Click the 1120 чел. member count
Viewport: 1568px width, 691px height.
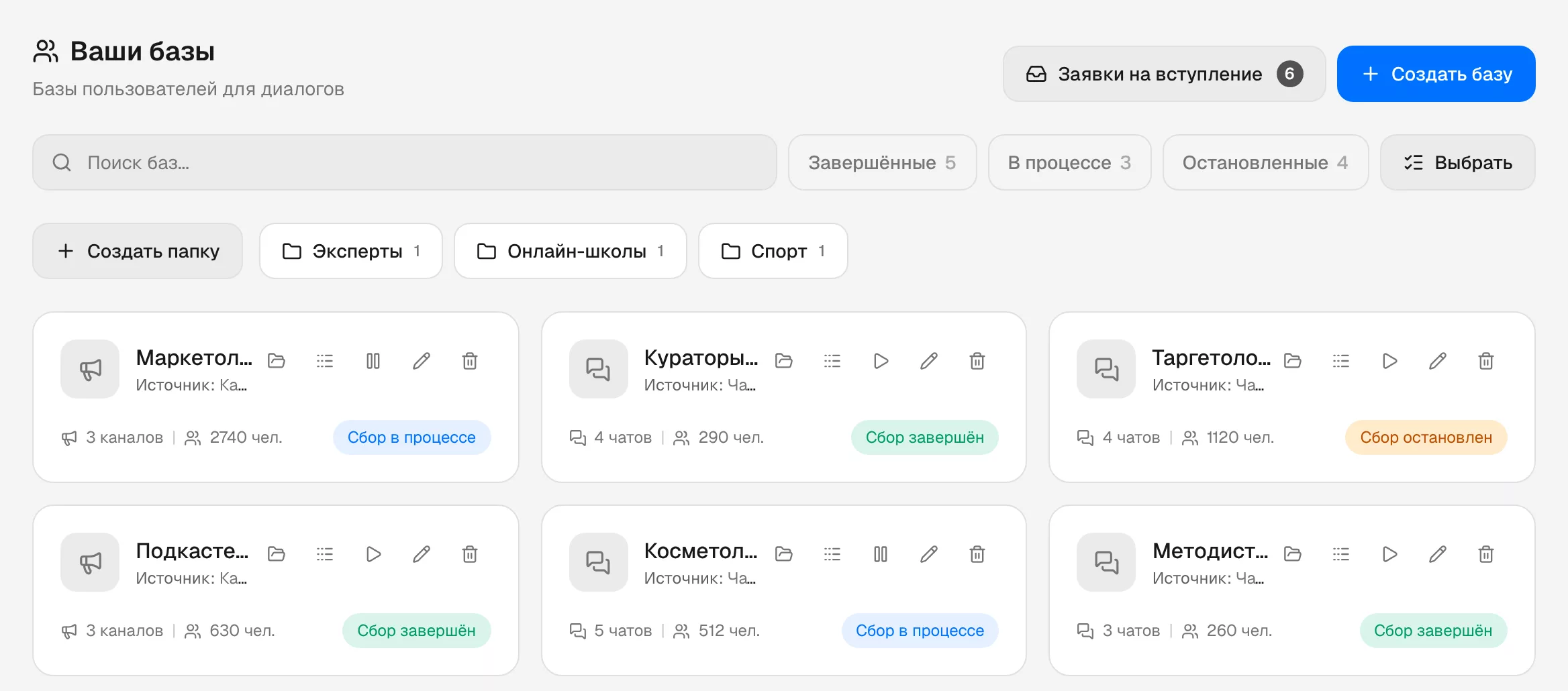[1240, 437]
